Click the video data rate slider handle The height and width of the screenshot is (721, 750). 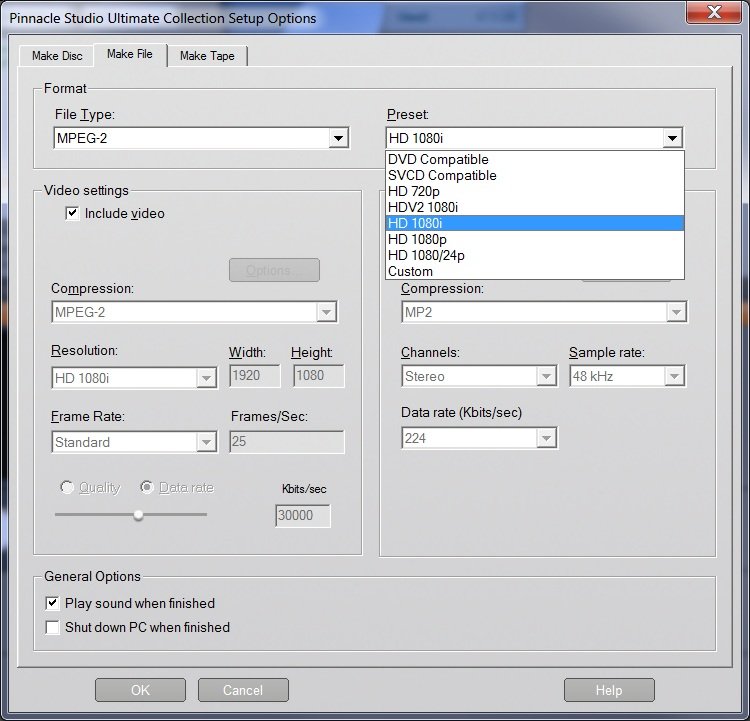(138, 515)
